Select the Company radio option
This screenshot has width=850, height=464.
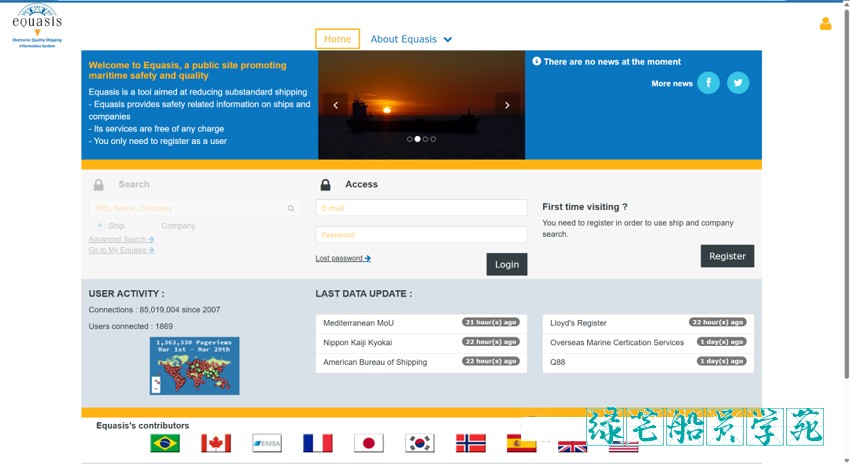coord(153,225)
